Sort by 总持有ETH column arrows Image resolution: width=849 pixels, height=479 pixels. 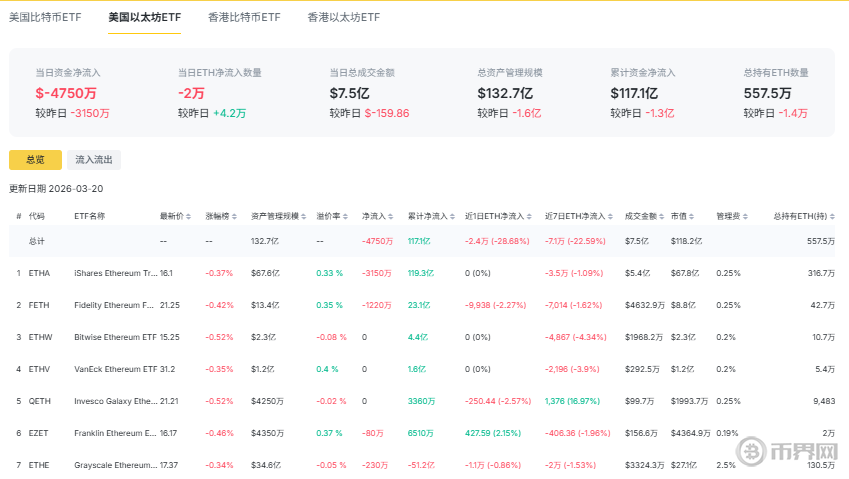click(832, 216)
